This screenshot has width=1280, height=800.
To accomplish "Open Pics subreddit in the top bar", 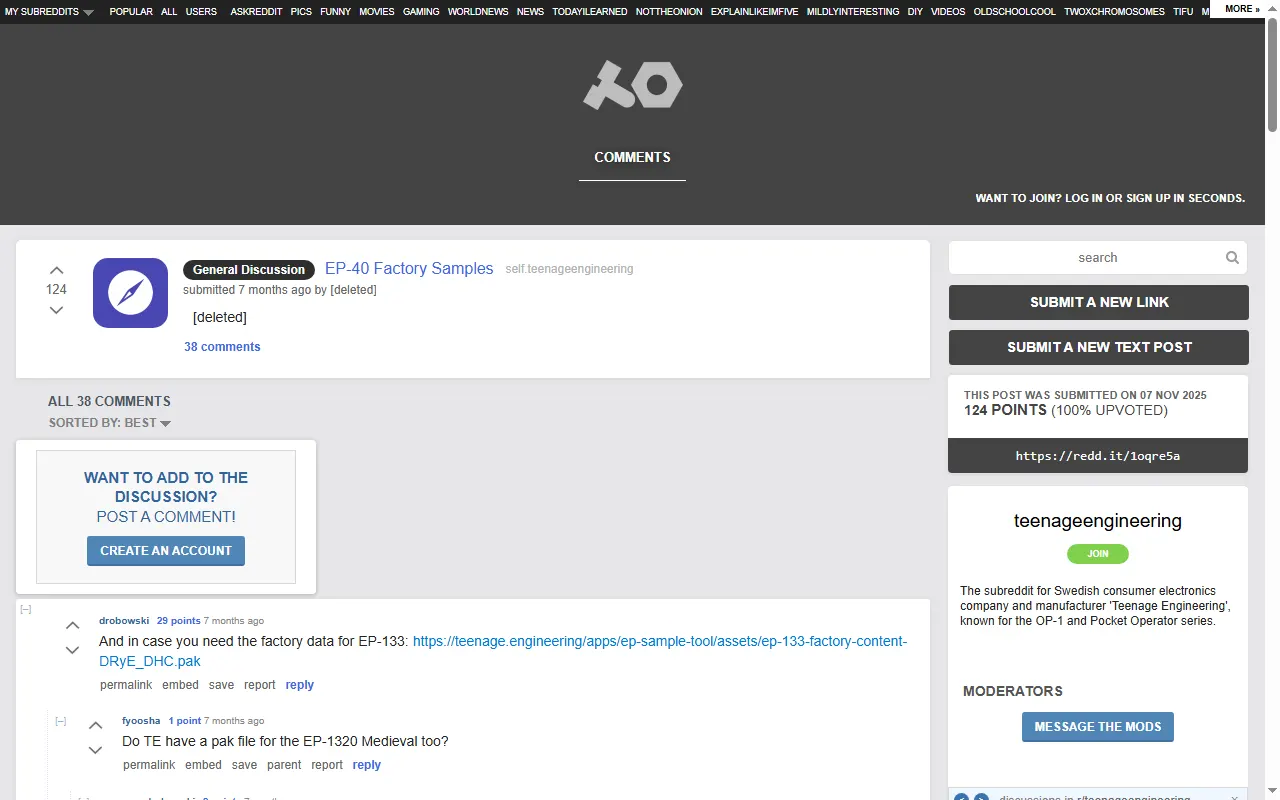I will (301, 12).
